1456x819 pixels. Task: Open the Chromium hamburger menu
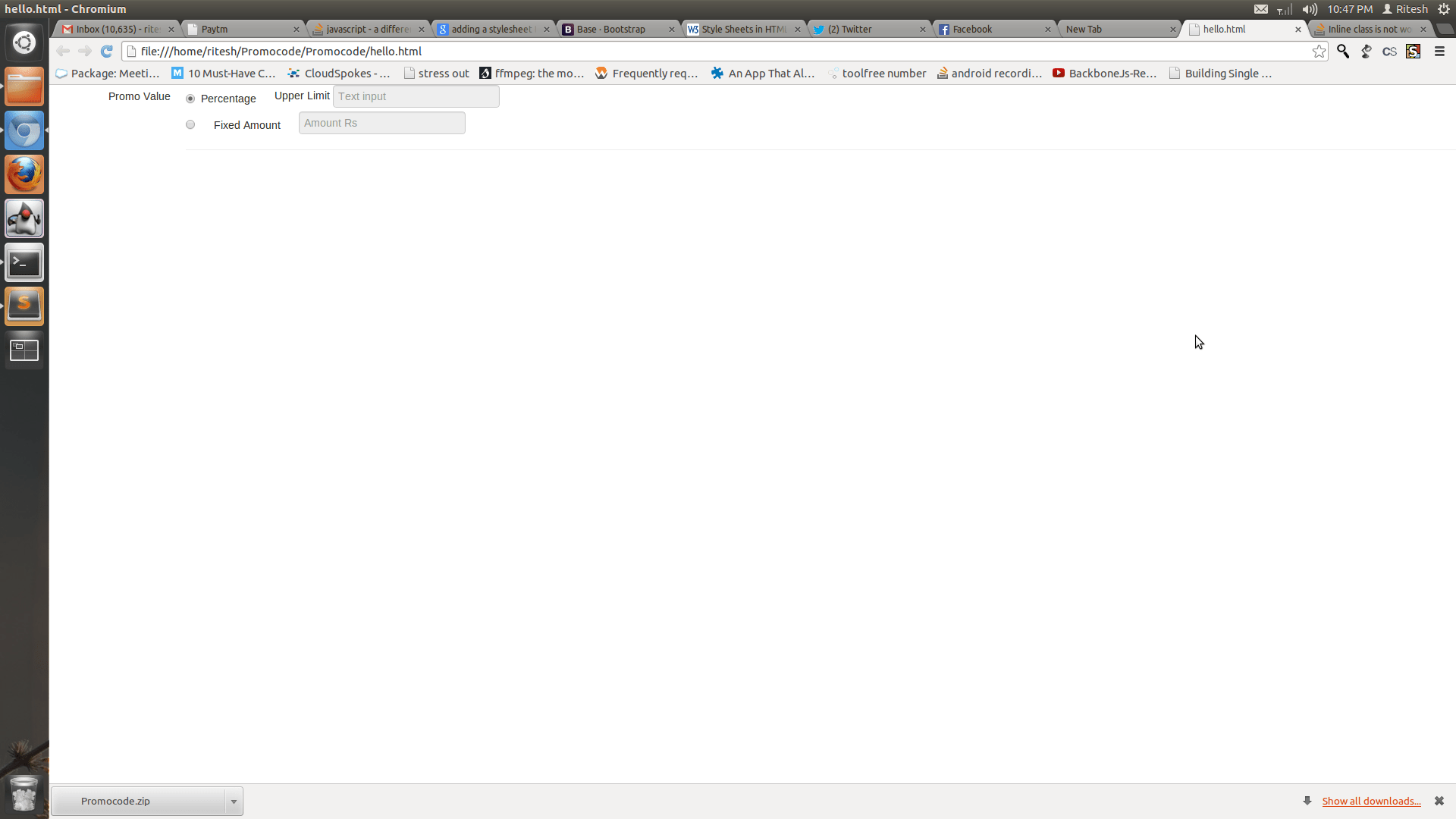[x=1439, y=51]
